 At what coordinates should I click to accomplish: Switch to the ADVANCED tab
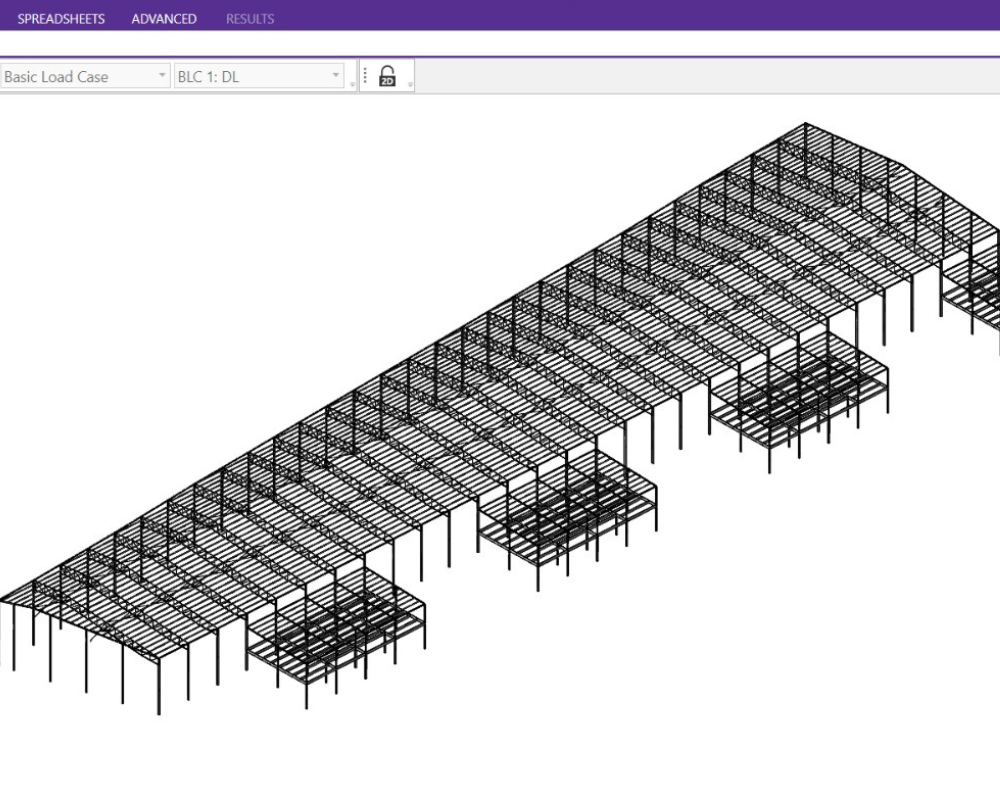[164, 19]
